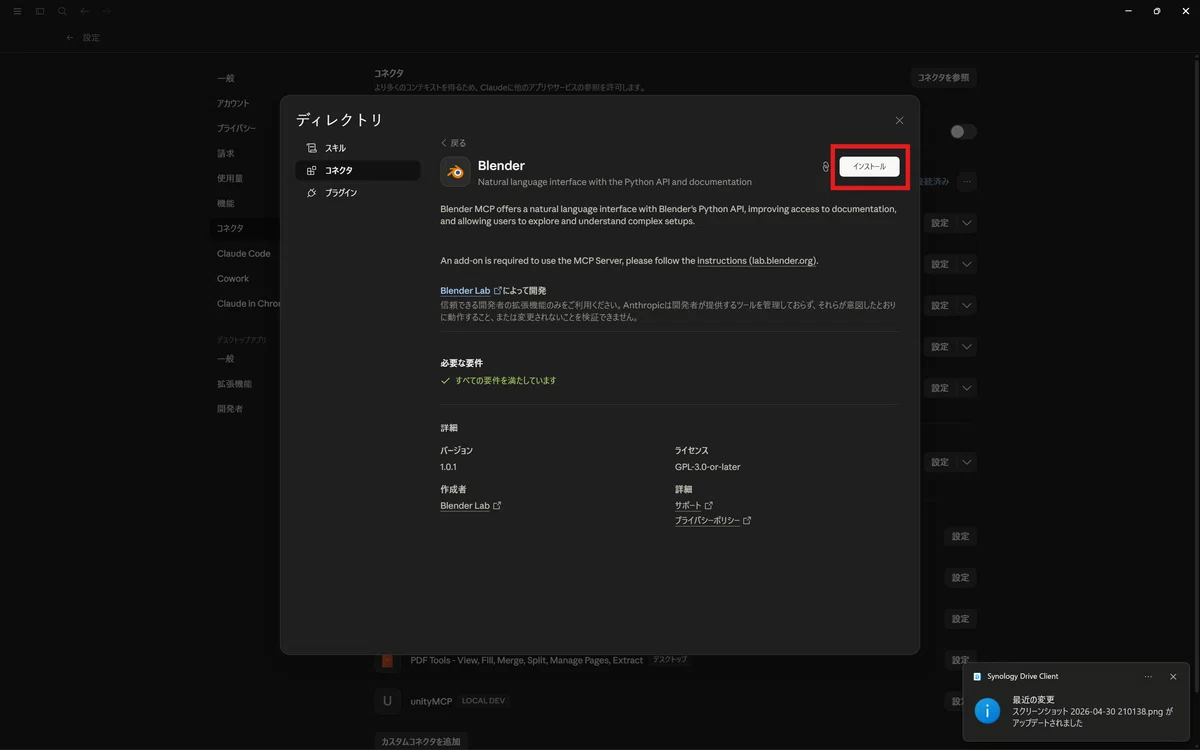This screenshot has width=1200, height=750.
Task: Open 一般 under デスクトップアプリ section
Action: click(x=226, y=359)
